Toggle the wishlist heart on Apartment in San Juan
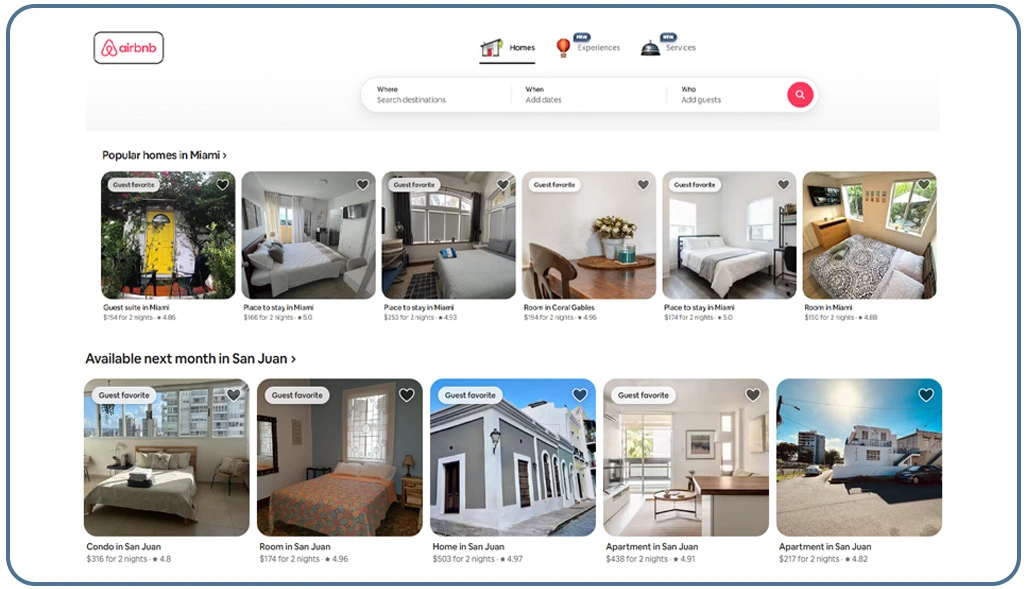Screen dimensions: 1026x589 coord(753,395)
